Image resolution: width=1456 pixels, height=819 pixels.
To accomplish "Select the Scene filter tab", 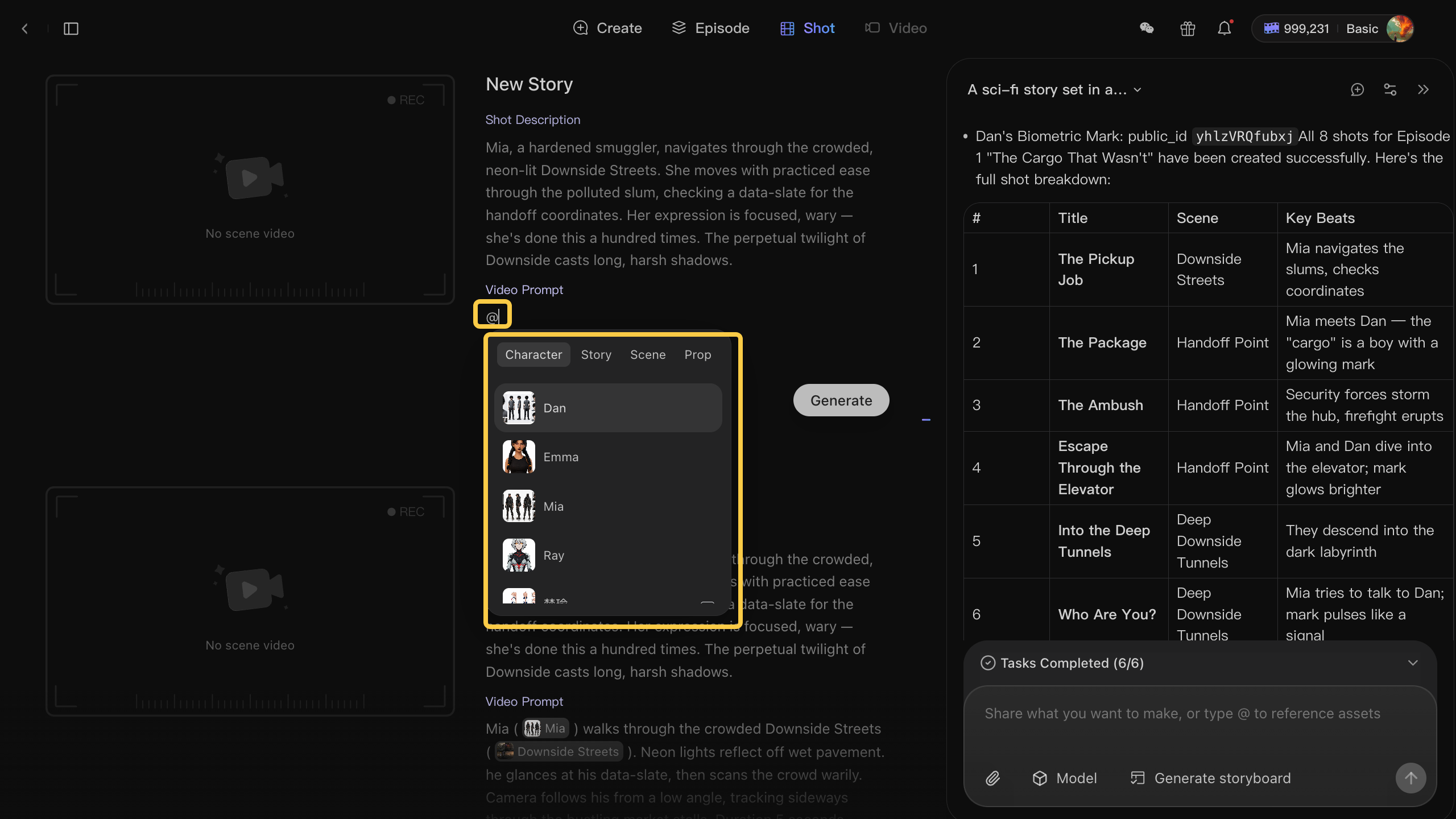I will click(x=648, y=354).
